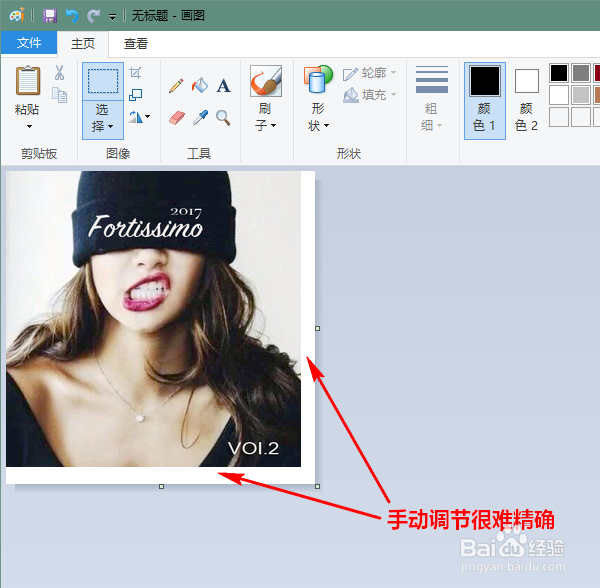Switch to the 主页 tab
The image size is (600, 588).
(83, 44)
